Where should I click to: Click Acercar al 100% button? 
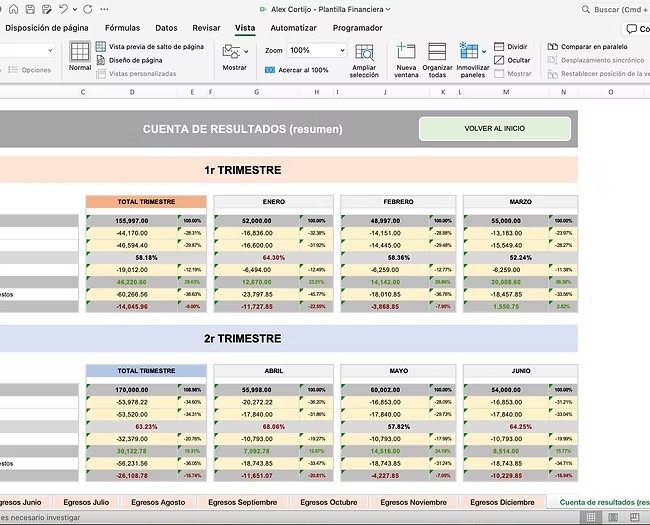click(296, 70)
